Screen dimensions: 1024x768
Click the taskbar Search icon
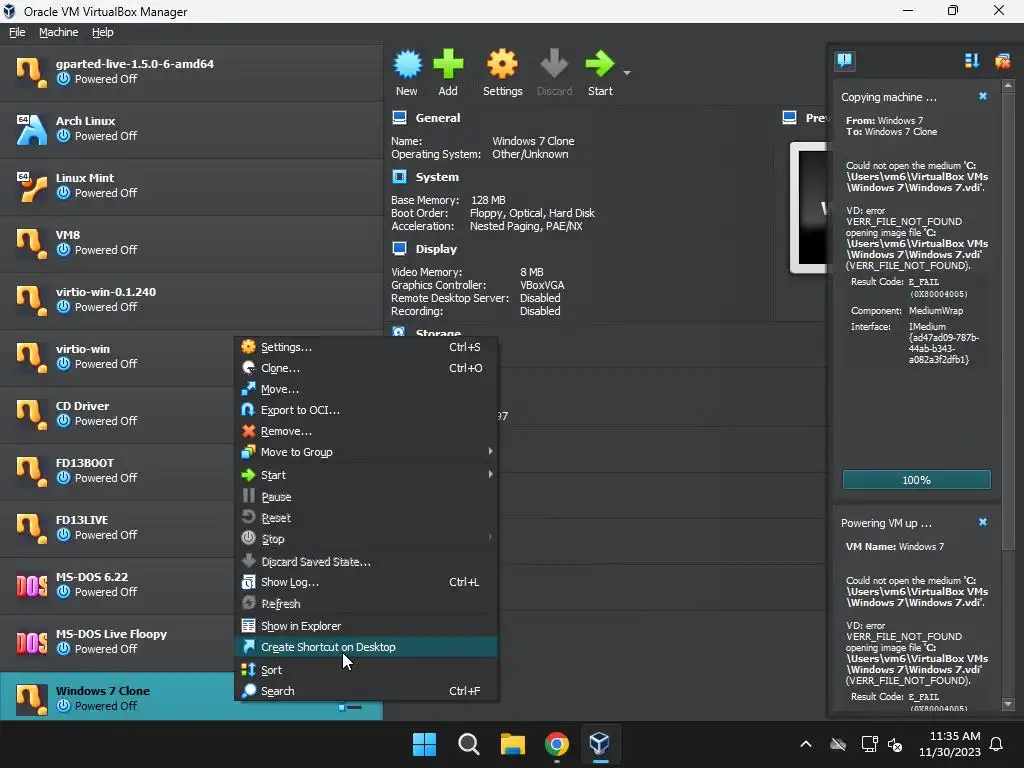pos(468,744)
